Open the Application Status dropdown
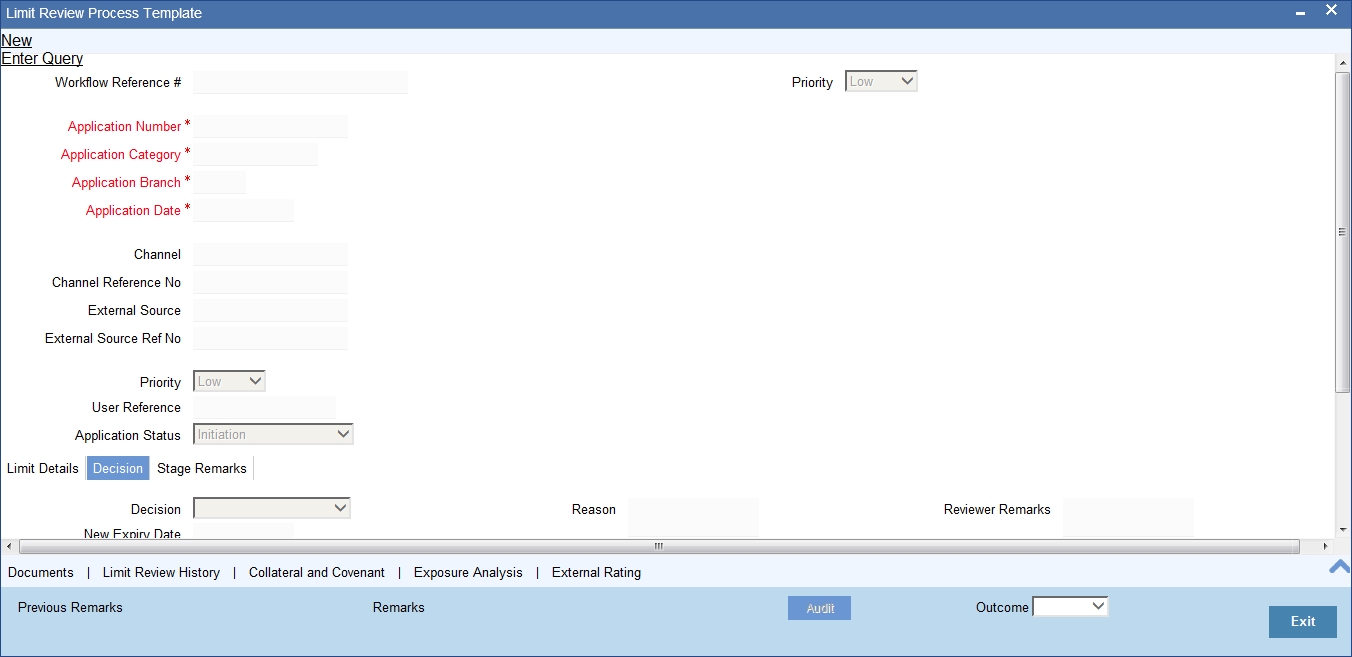 click(x=273, y=434)
